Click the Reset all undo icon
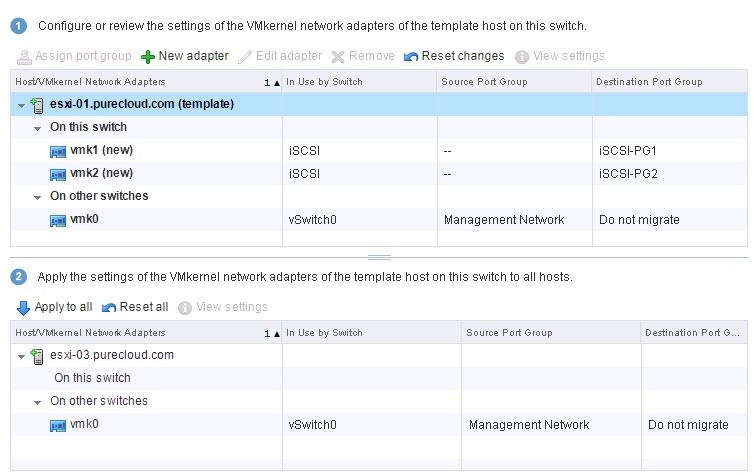The height and width of the screenshot is (475, 754). pyautogui.click(x=109, y=308)
